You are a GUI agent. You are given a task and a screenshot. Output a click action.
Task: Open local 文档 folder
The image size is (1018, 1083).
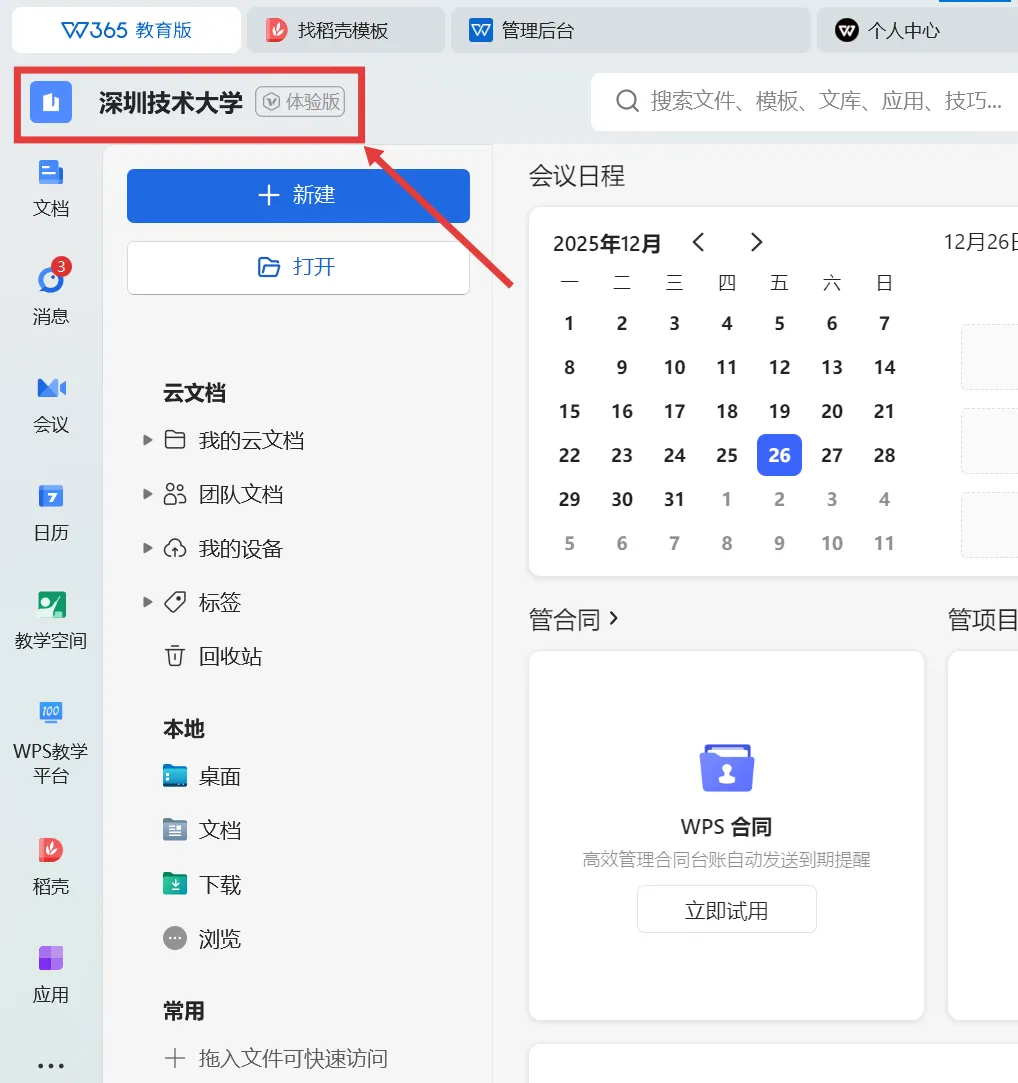(202, 830)
